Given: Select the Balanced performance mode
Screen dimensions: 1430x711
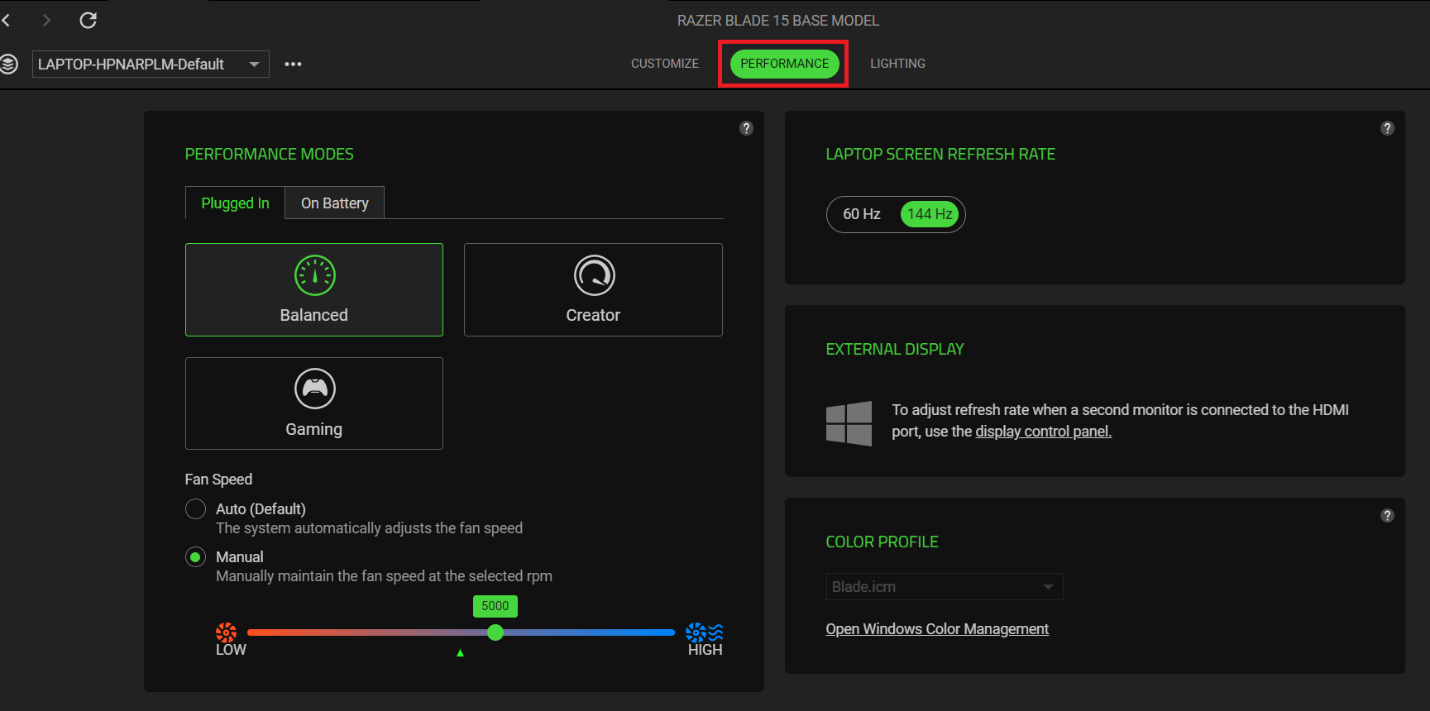Looking at the screenshot, I should click(x=313, y=290).
